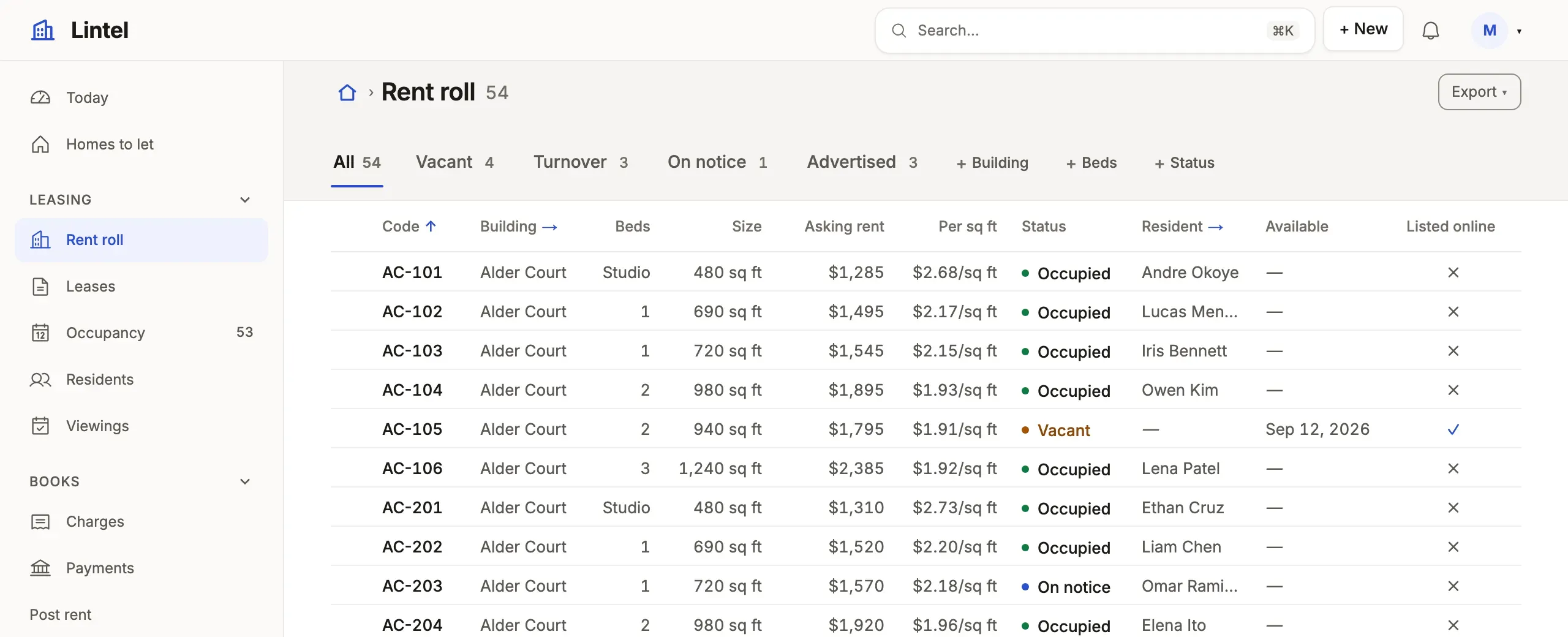Toggle listed online check for AC-105
The height and width of the screenshot is (637, 1568).
click(x=1453, y=429)
